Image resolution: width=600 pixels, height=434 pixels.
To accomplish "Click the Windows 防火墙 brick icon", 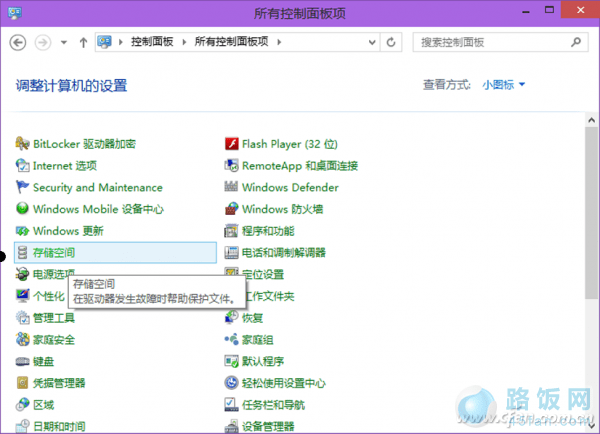I will [x=232, y=209].
